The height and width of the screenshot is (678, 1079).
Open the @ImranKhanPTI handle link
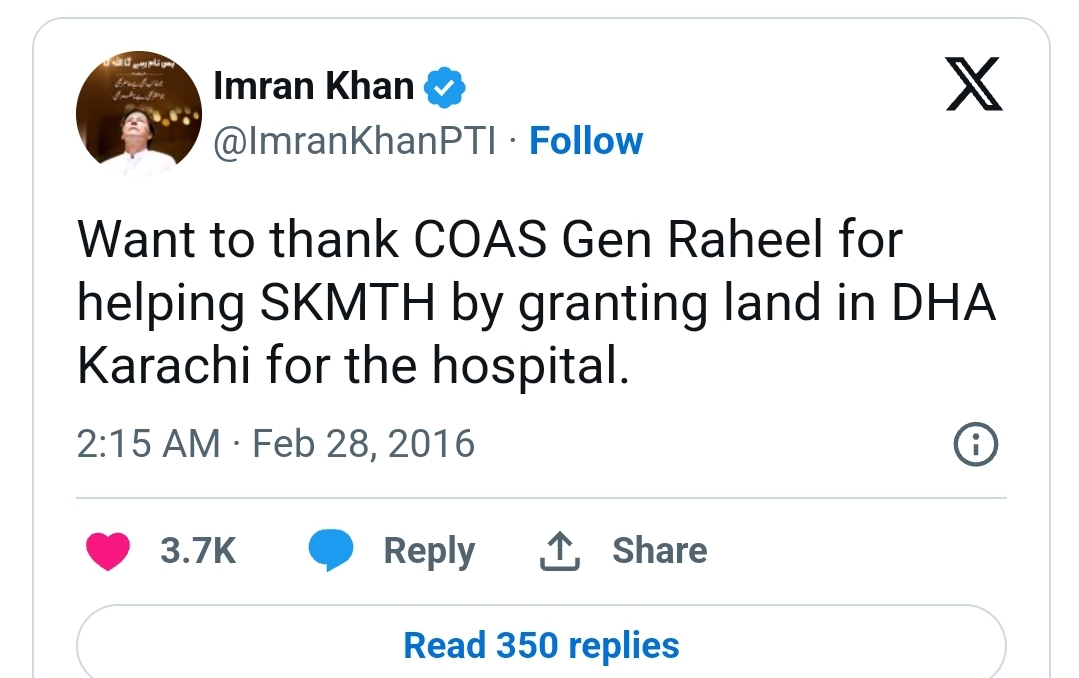point(354,142)
